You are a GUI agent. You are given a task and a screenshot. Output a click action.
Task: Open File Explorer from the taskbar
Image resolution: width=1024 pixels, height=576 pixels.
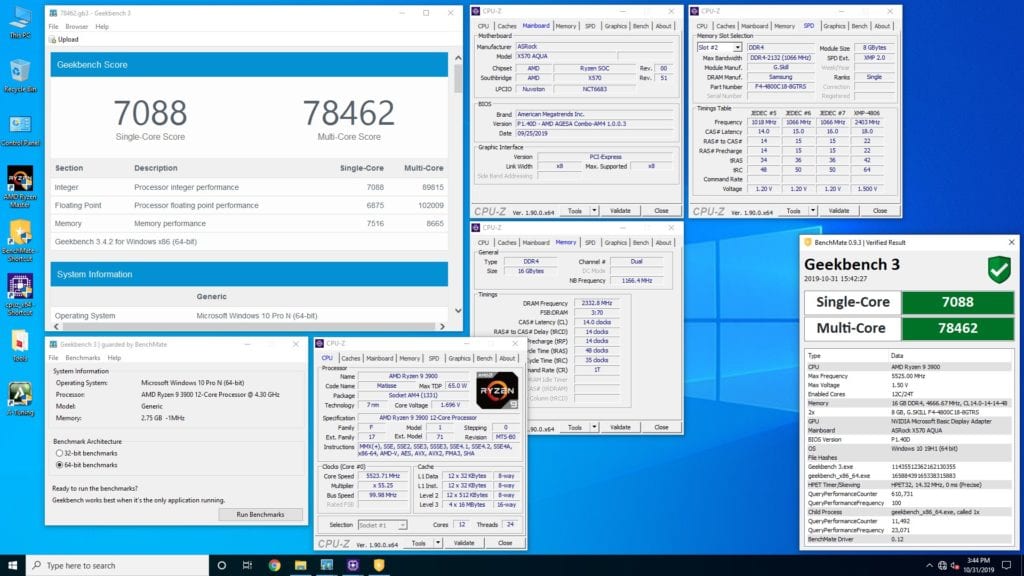(300, 566)
